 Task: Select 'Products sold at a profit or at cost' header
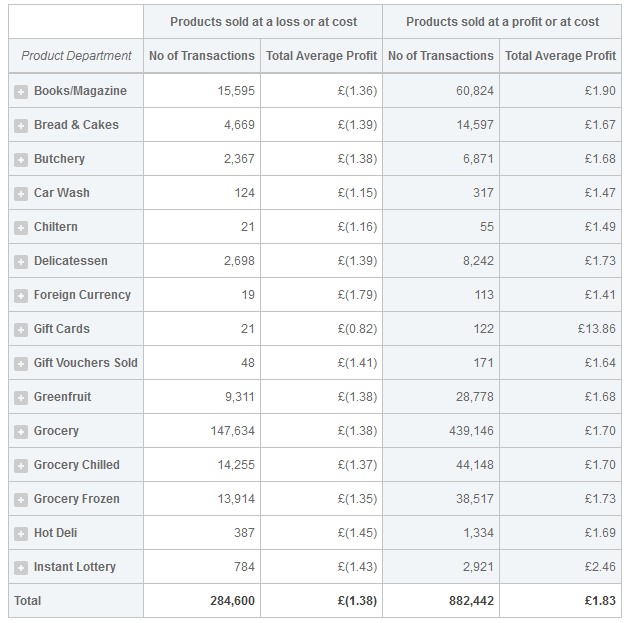(x=502, y=22)
